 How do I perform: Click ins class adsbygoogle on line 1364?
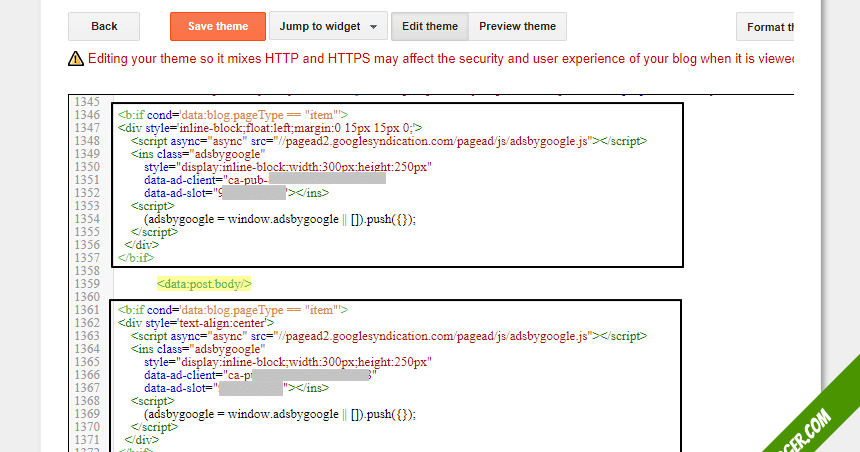point(198,348)
